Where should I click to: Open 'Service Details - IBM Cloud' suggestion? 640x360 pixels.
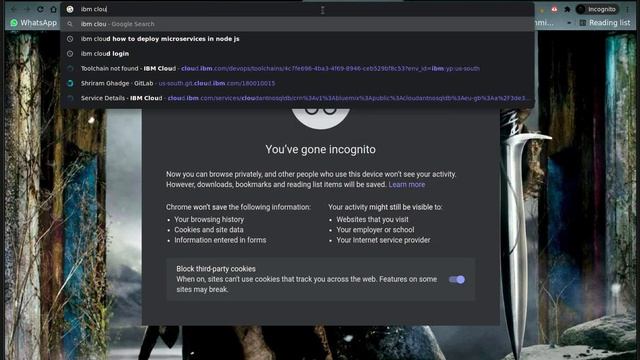point(297,98)
